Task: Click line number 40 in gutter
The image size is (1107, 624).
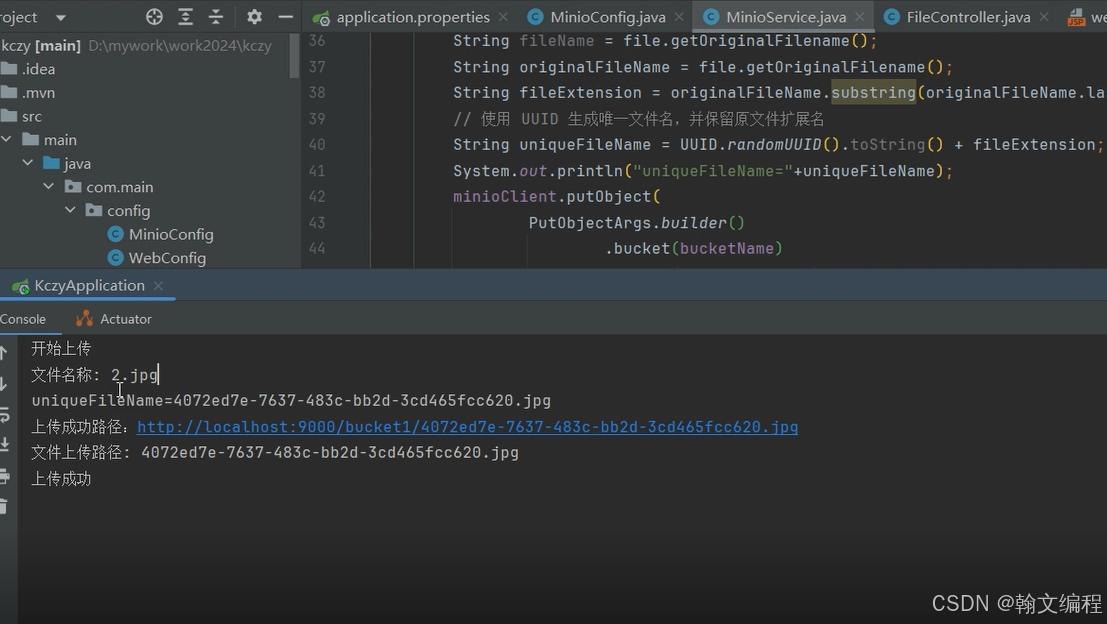Action: (317, 145)
